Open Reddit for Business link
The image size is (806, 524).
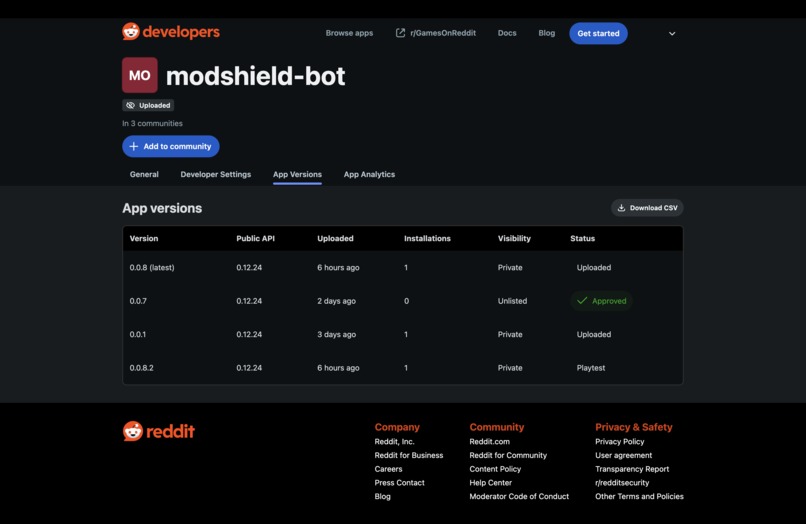point(409,455)
